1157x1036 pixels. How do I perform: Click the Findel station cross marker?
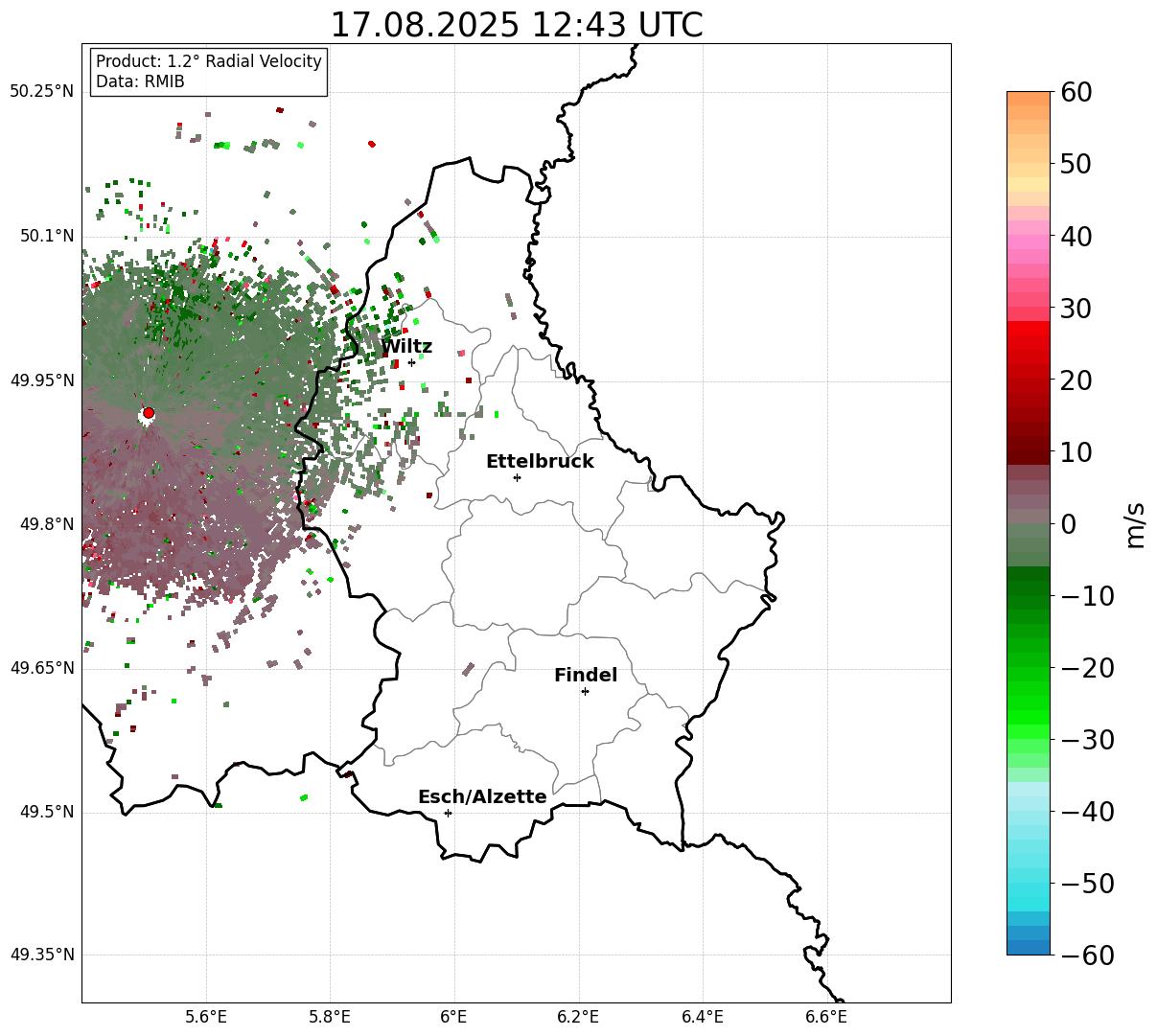[x=585, y=691]
